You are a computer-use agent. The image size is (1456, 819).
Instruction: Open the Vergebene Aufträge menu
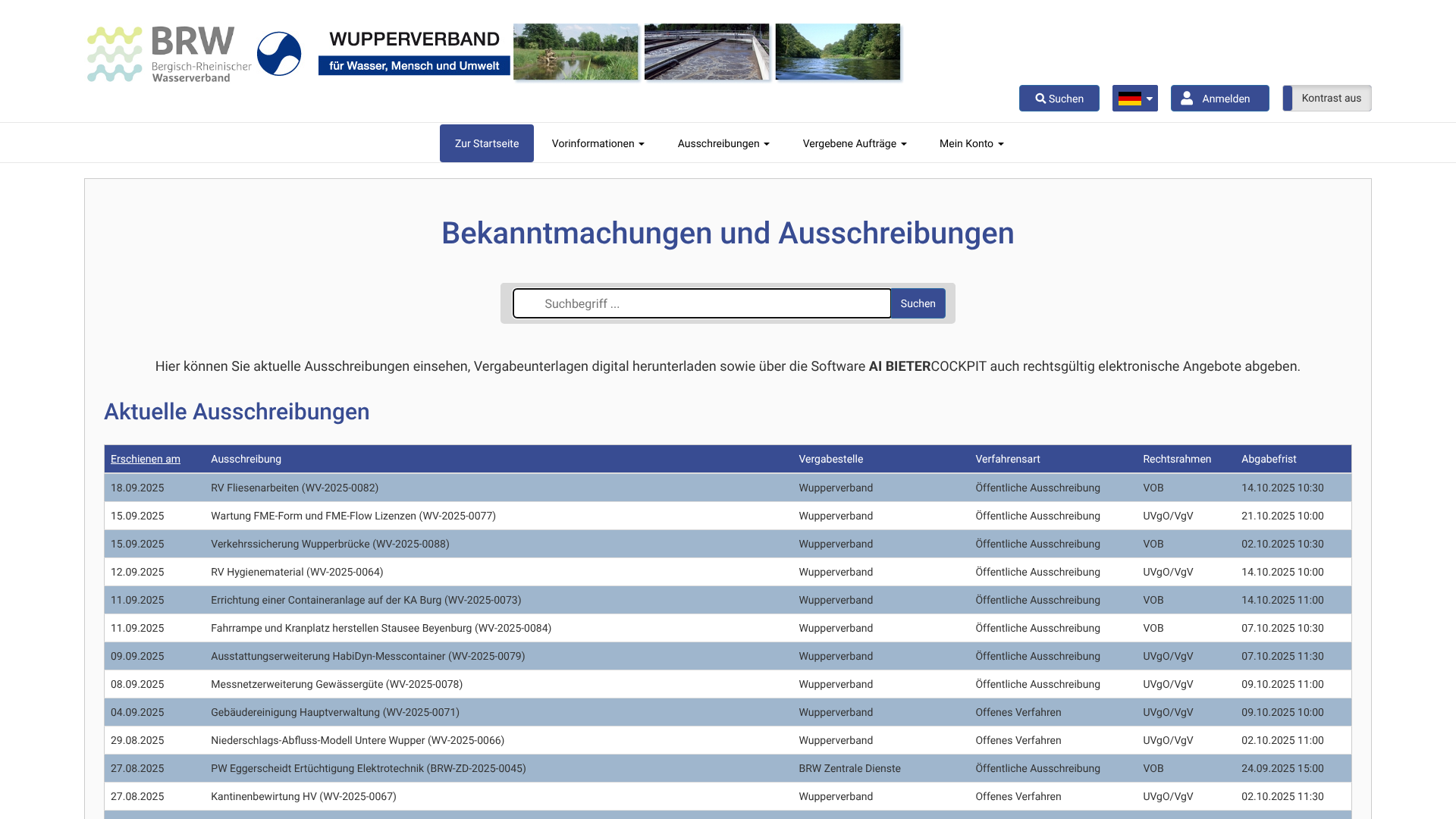pyautogui.click(x=854, y=143)
